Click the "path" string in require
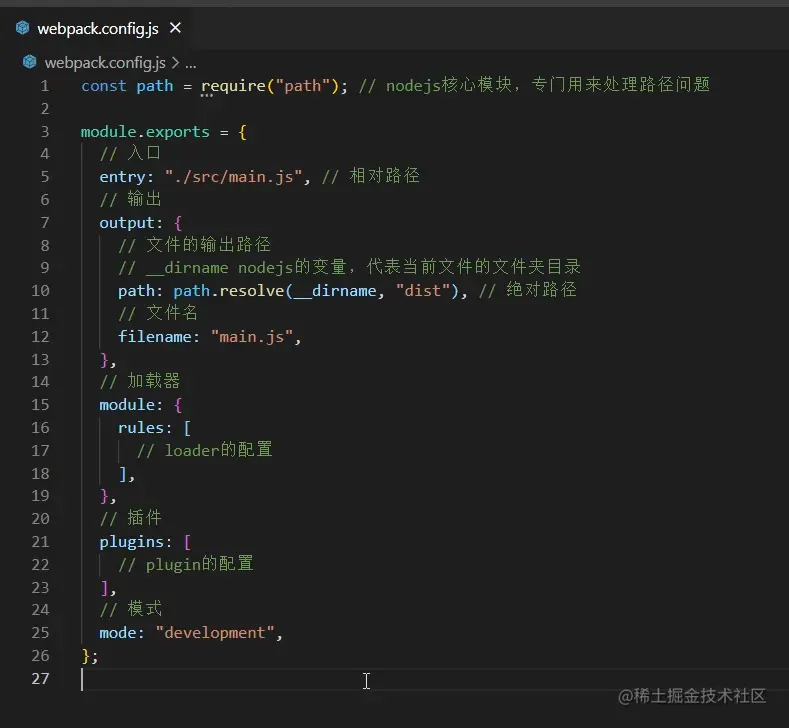This screenshot has height=728, width=789. tap(302, 86)
